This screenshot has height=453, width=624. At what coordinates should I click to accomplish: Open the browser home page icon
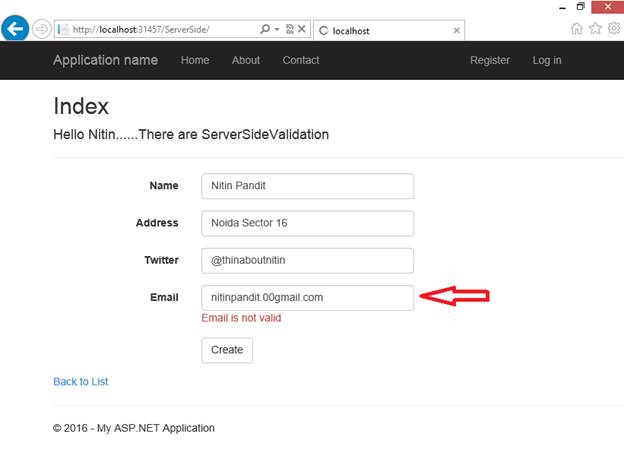[578, 29]
